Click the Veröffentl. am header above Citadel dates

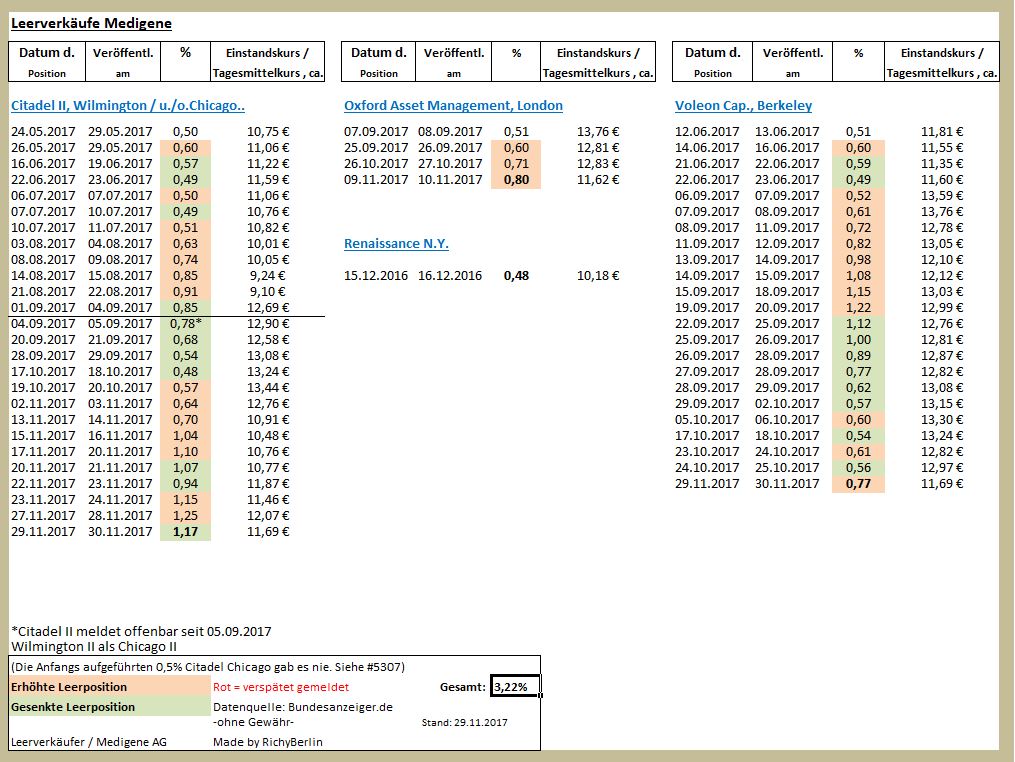(x=122, y=61)
